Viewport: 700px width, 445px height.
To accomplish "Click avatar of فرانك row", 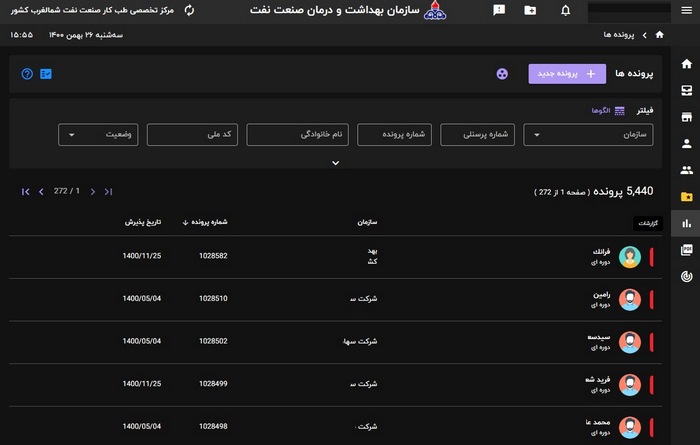I will coord(630,257).
